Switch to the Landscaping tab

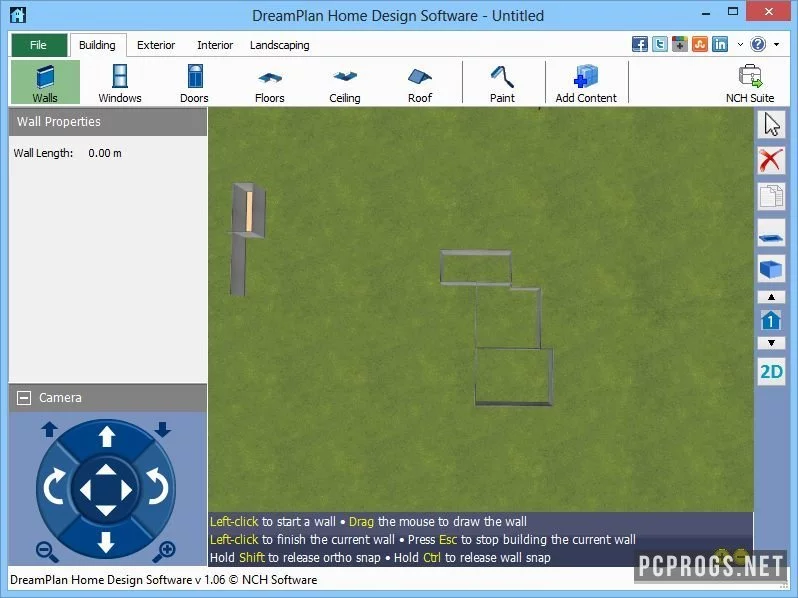tap(279, 45)
